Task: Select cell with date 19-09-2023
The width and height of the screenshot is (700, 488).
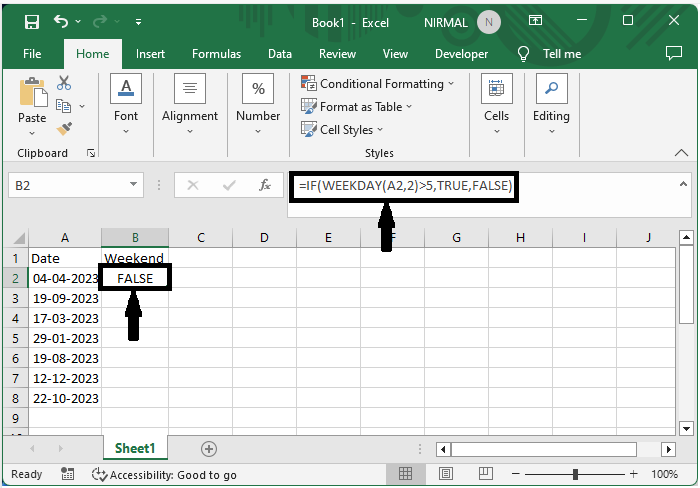Action: click(65, 299)
